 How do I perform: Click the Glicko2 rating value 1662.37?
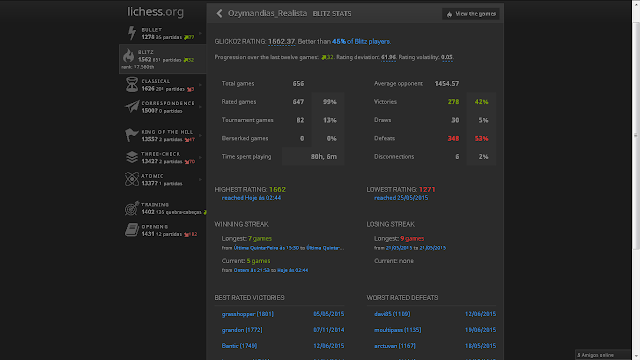(282, 42)
